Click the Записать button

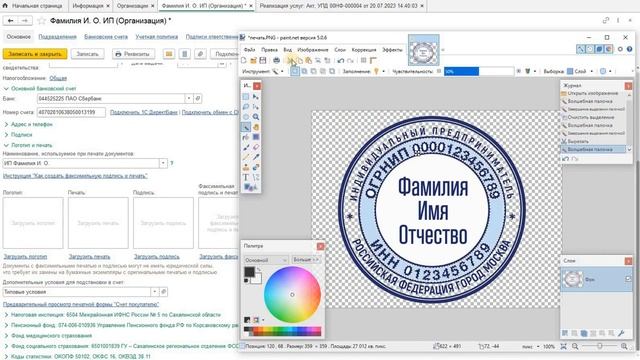tap(87, 54)
